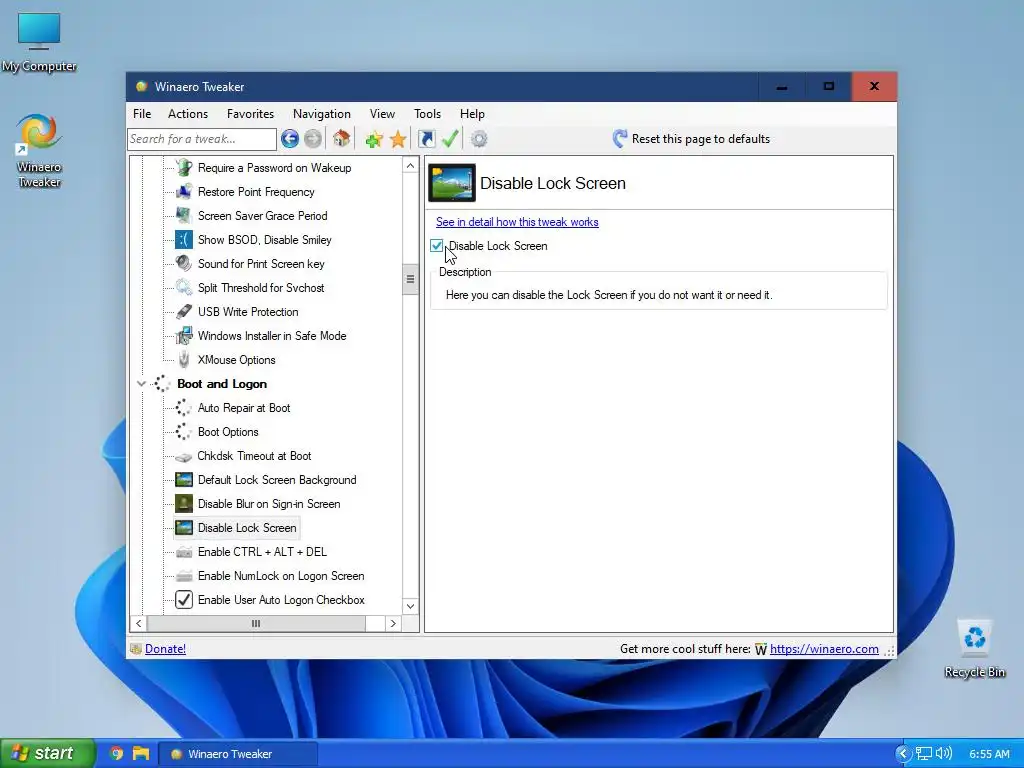
Task: Click the tree scroll up arrow
Action: (x=410, y=166)
